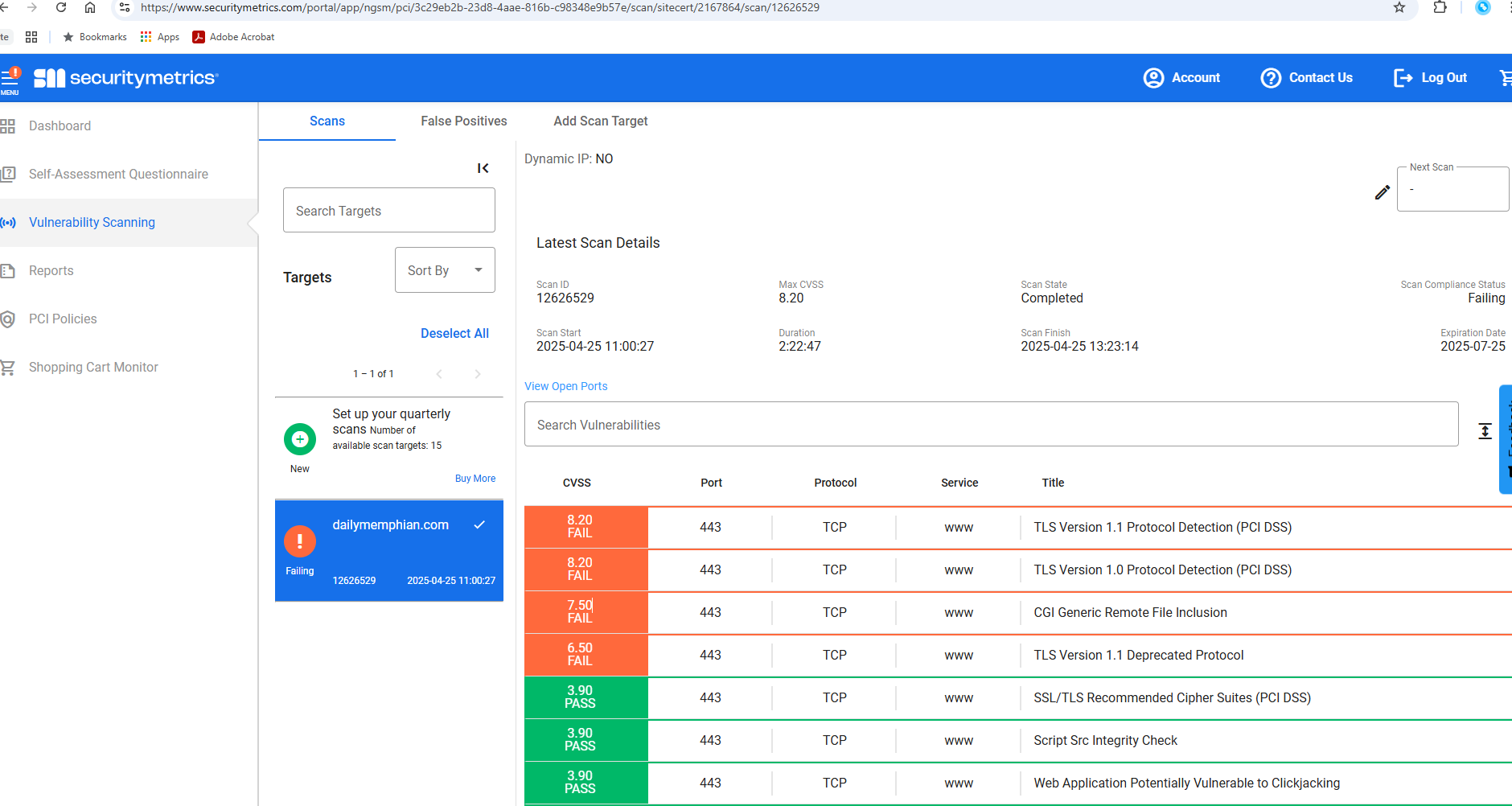Click the Reports document icon
Image resolution: width=1512 pixels, height=806 pixels.
tap(8, 271)
